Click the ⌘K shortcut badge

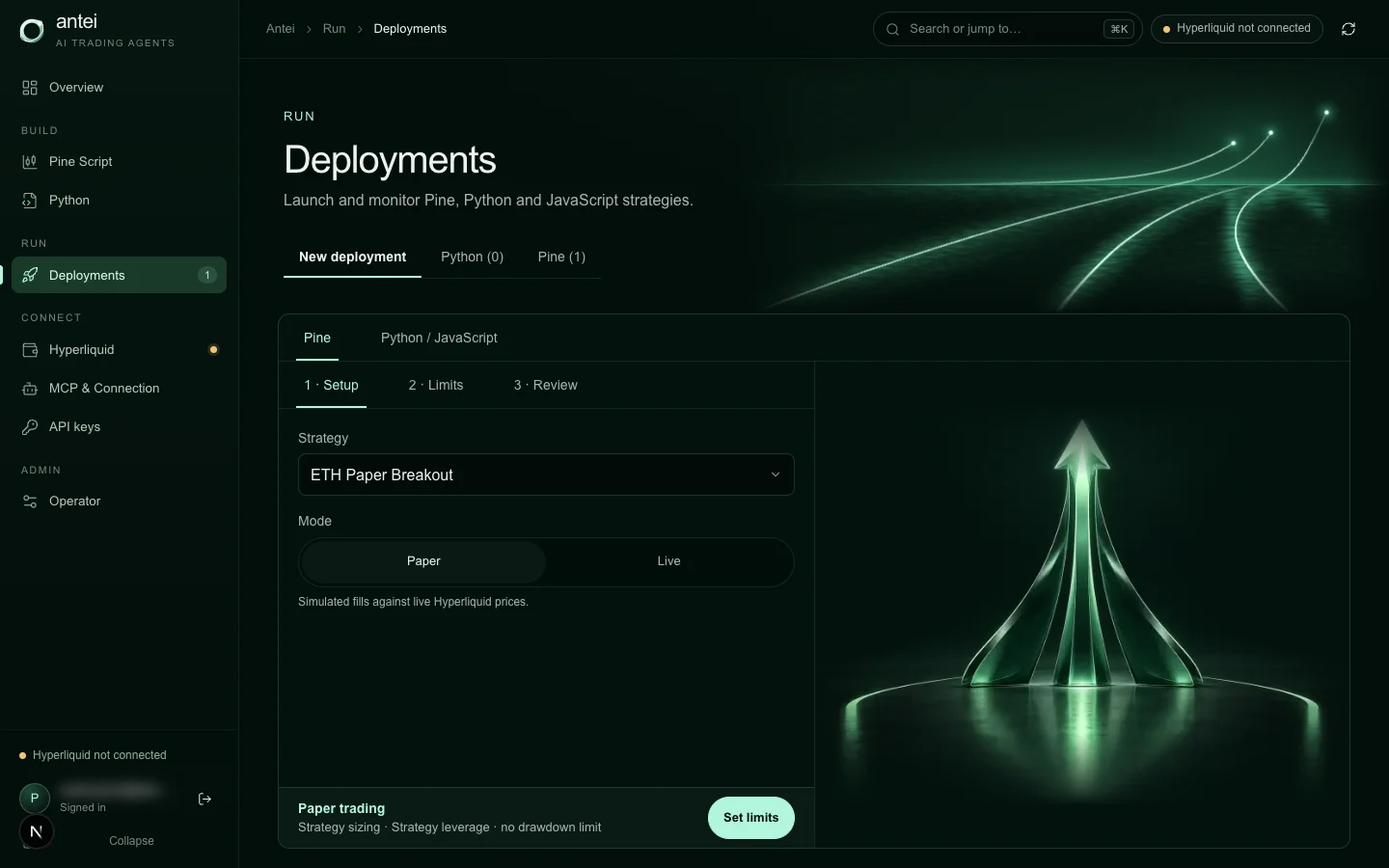click(x=1119, y=29)
